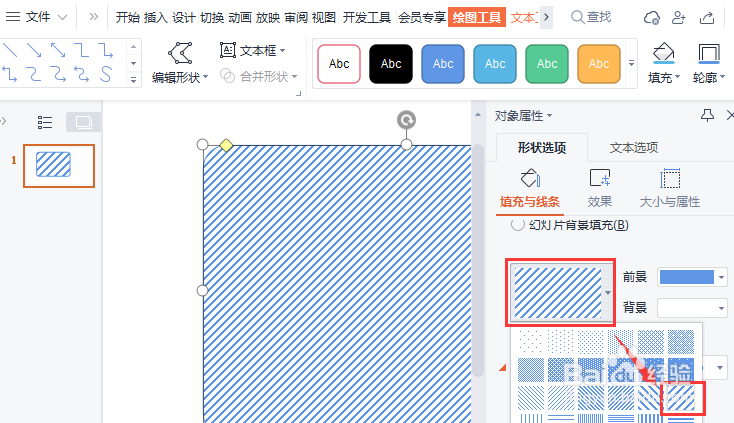Screen dimensions: 734x423
Task: Open the cloud sync status icon
Action: tap(652, 18)
